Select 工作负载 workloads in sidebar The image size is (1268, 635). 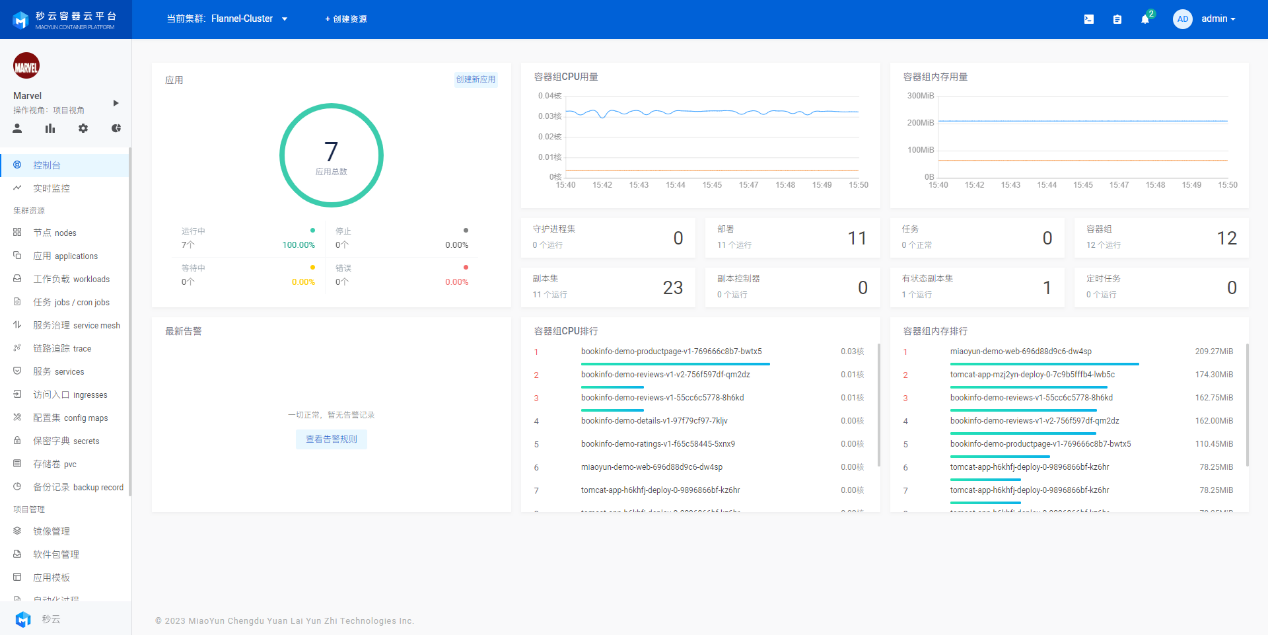[x=71, y=279]
